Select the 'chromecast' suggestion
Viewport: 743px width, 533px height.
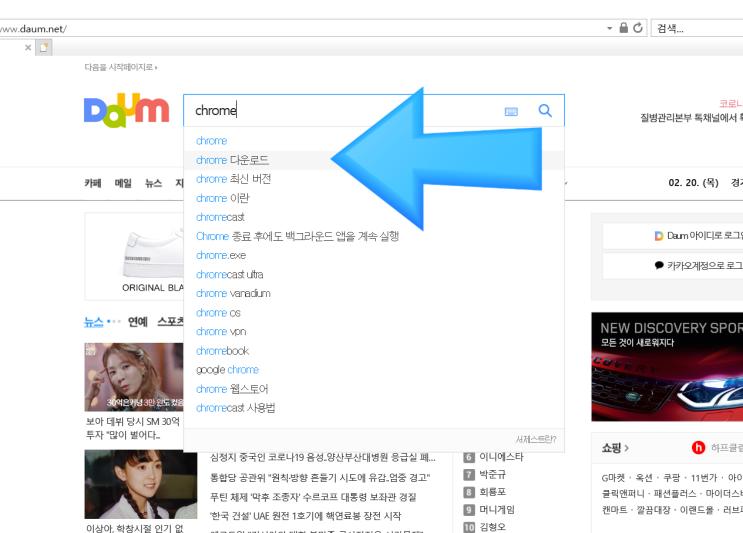pyautogui.click(x=374, y=217)
